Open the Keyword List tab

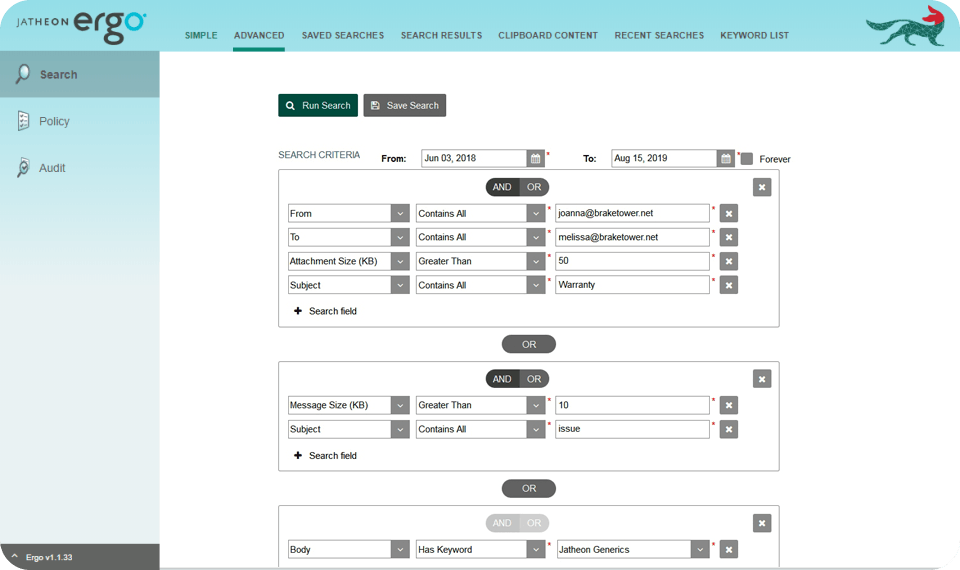pyautogui.click(x=754, y=36)
